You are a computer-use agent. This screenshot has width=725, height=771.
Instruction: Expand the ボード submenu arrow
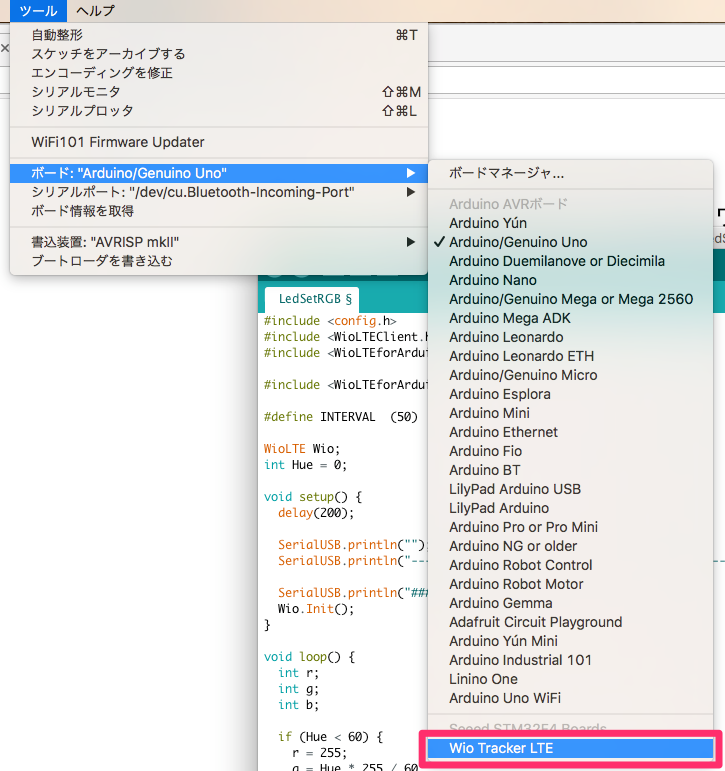coord(410,173)
